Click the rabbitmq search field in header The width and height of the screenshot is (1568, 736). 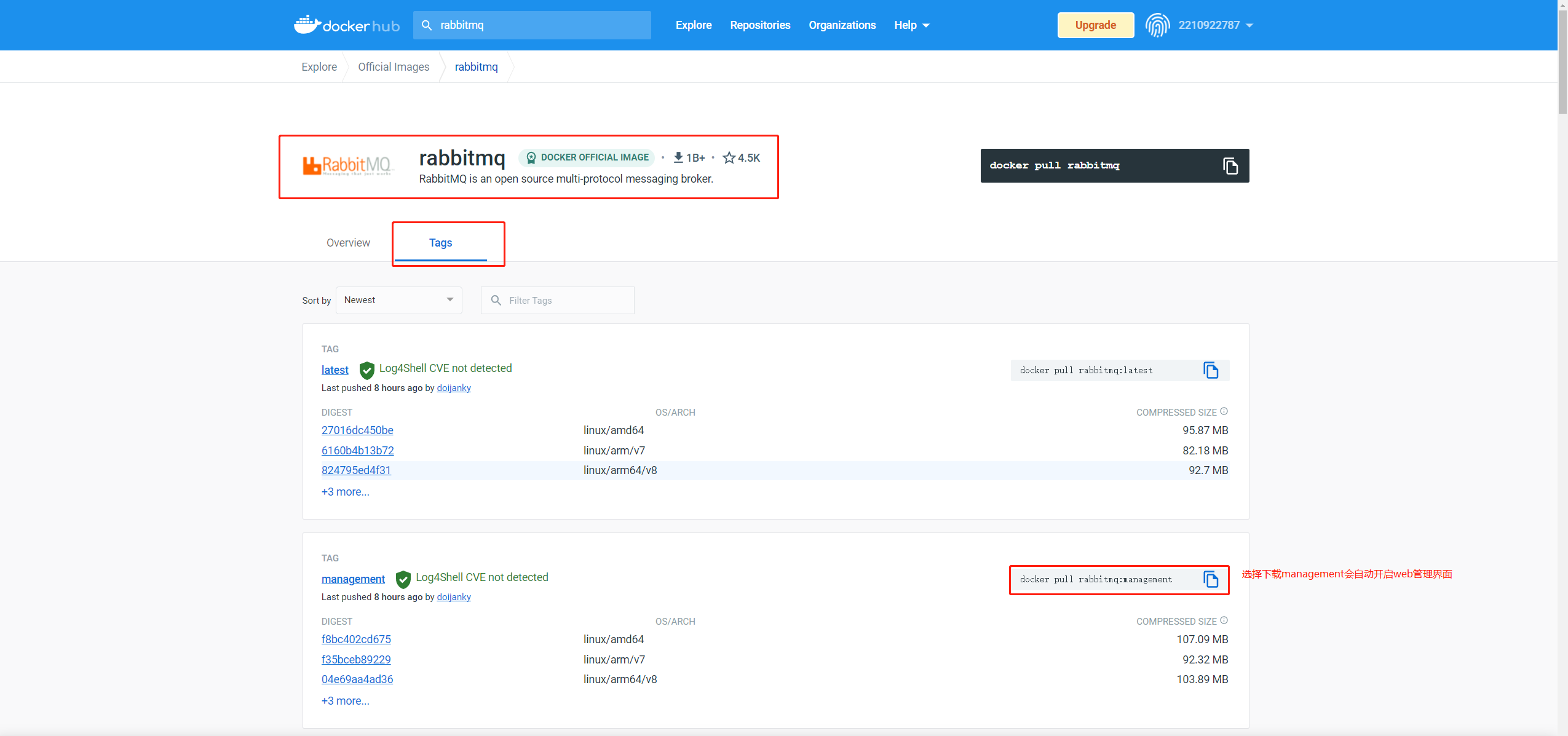coord(532,25)
